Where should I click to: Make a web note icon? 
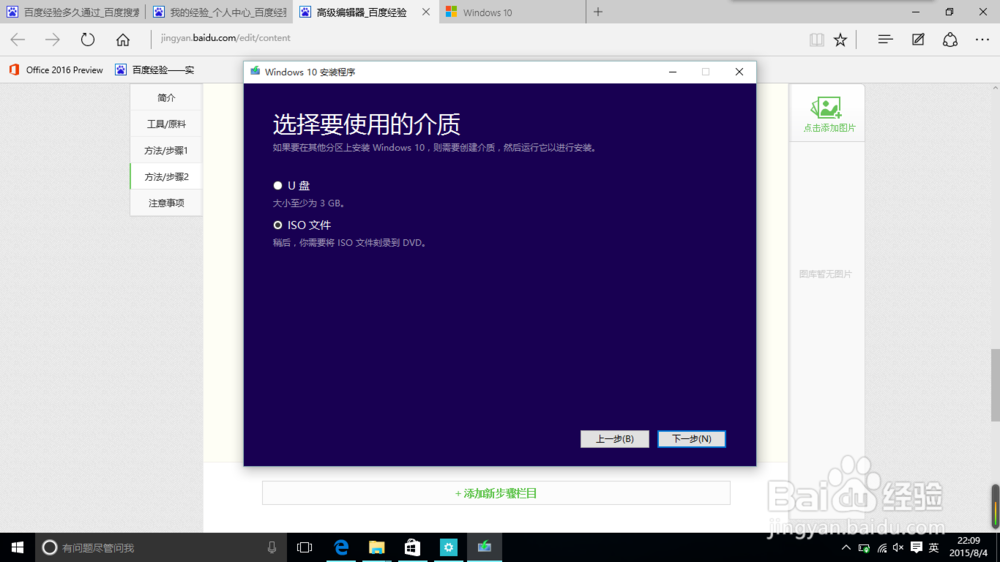[918, 40]
